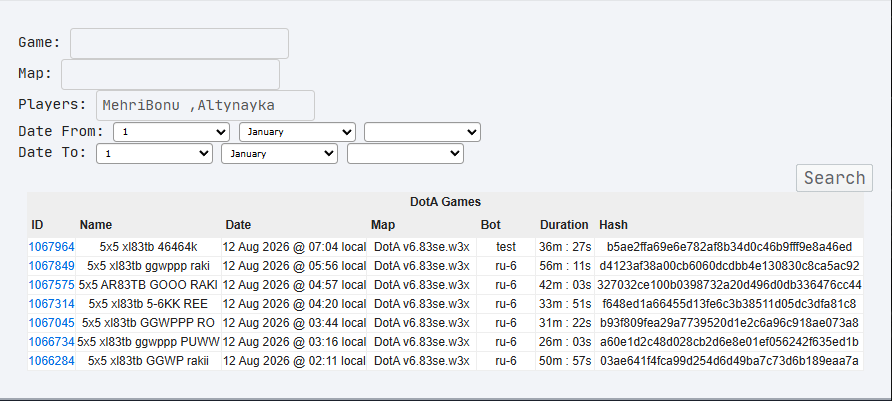Click the 'test' bot cell
Viewport: 892px width, 401px height.
506,247
